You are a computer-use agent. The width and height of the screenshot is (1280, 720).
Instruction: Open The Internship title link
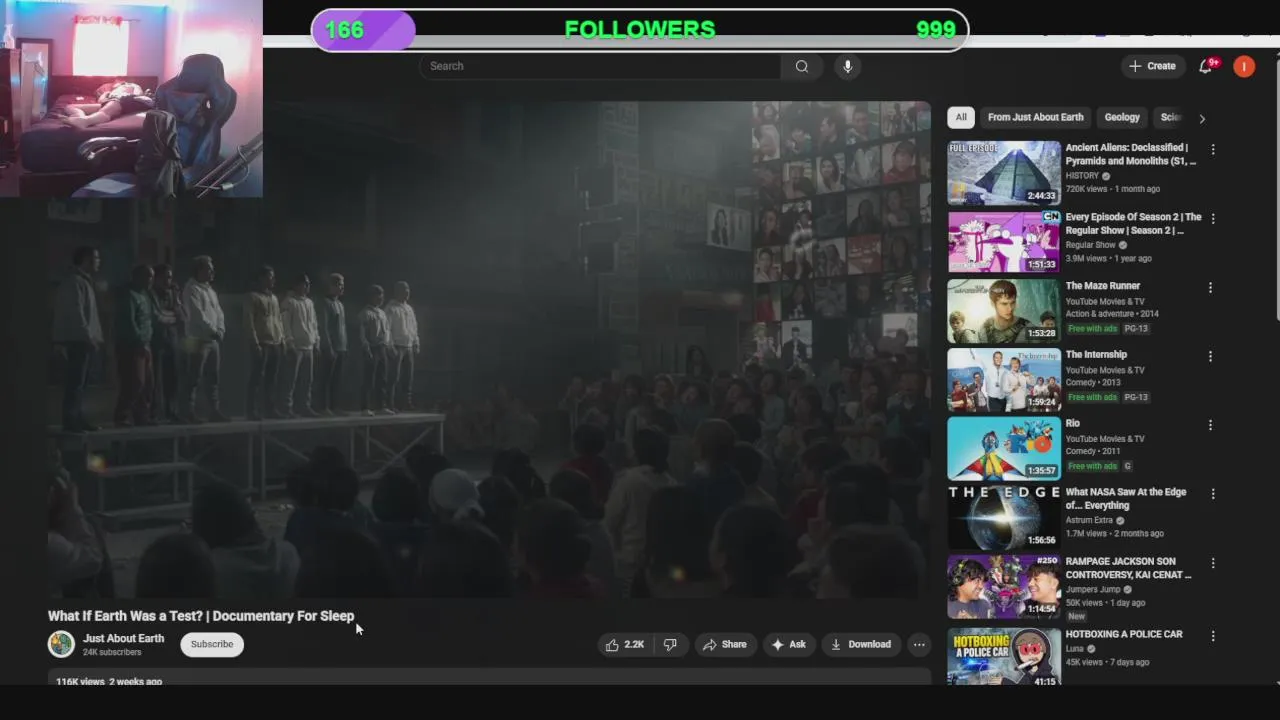(1096, 355)
